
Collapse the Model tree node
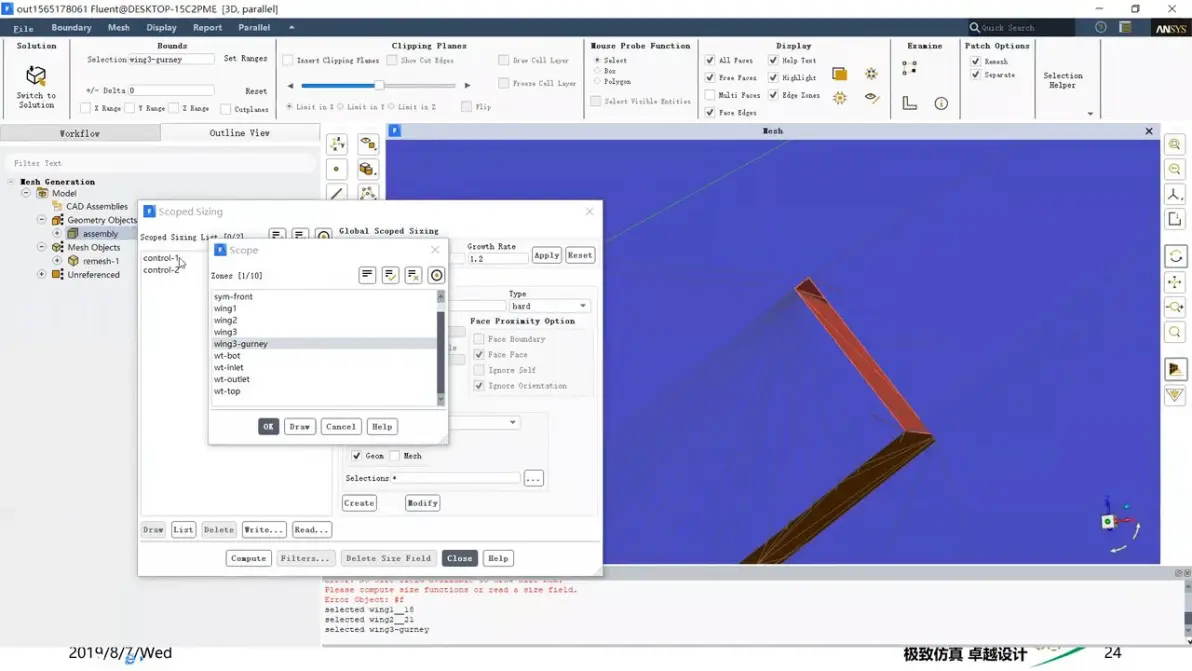pos(26,193)
